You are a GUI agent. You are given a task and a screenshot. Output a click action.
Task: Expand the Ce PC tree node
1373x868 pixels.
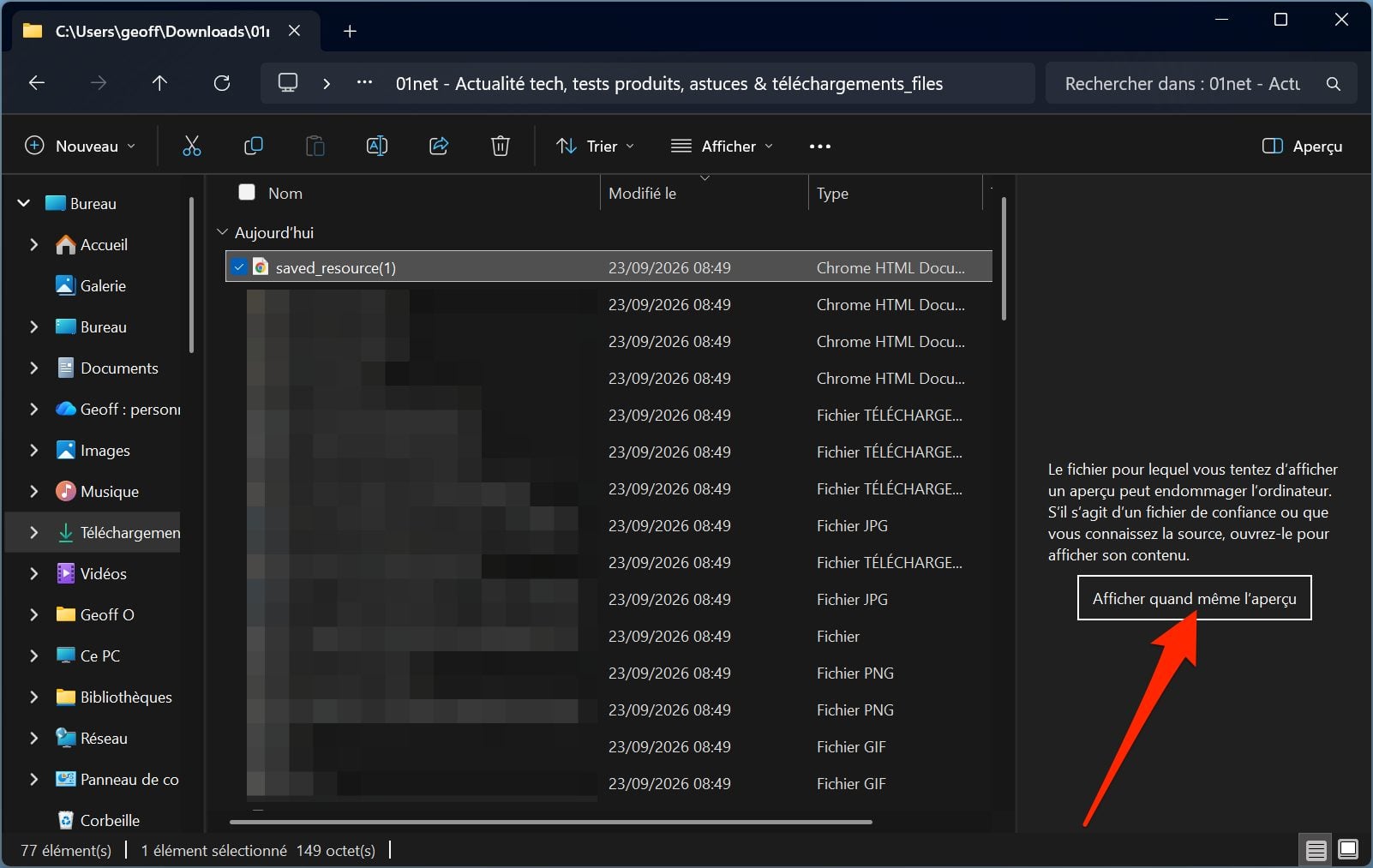[x=34, y=655]
